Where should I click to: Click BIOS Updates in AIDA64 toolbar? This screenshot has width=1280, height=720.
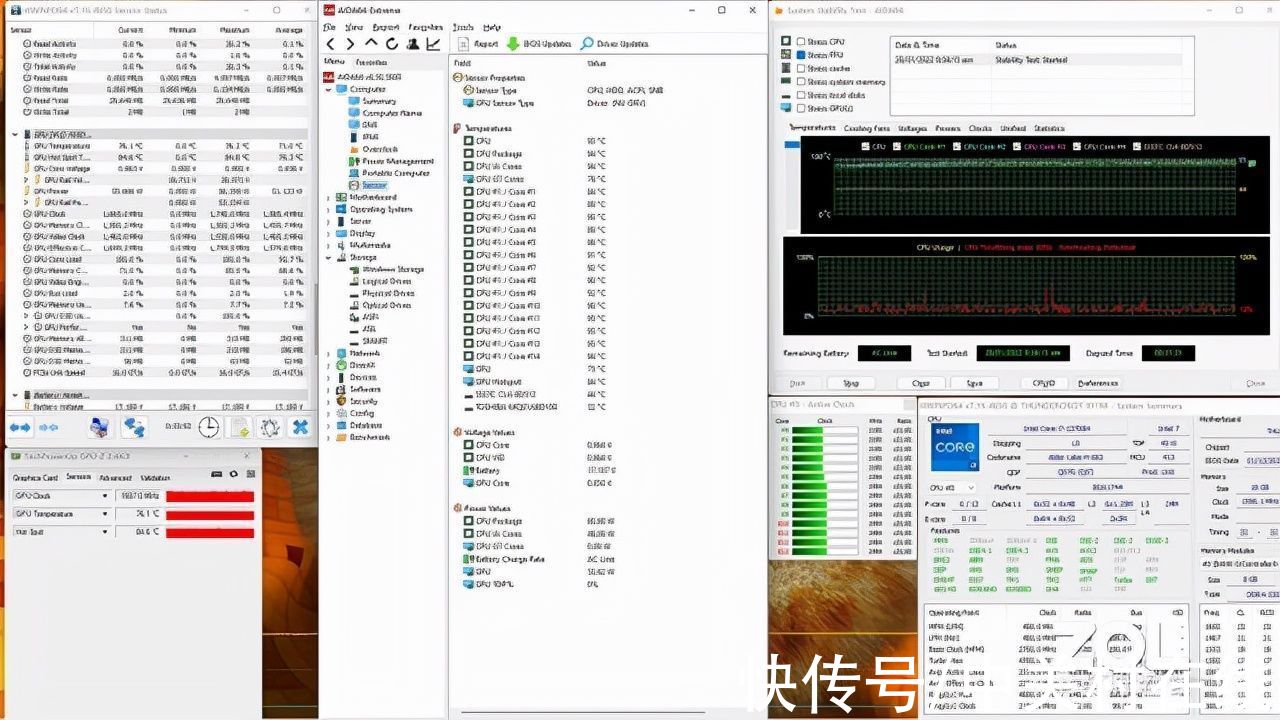point(539,44)
